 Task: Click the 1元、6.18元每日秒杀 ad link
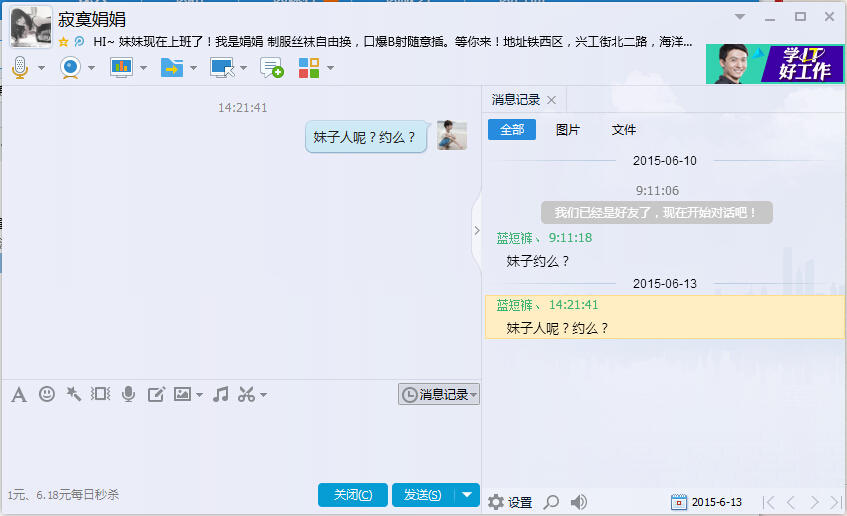pos(63,495)
